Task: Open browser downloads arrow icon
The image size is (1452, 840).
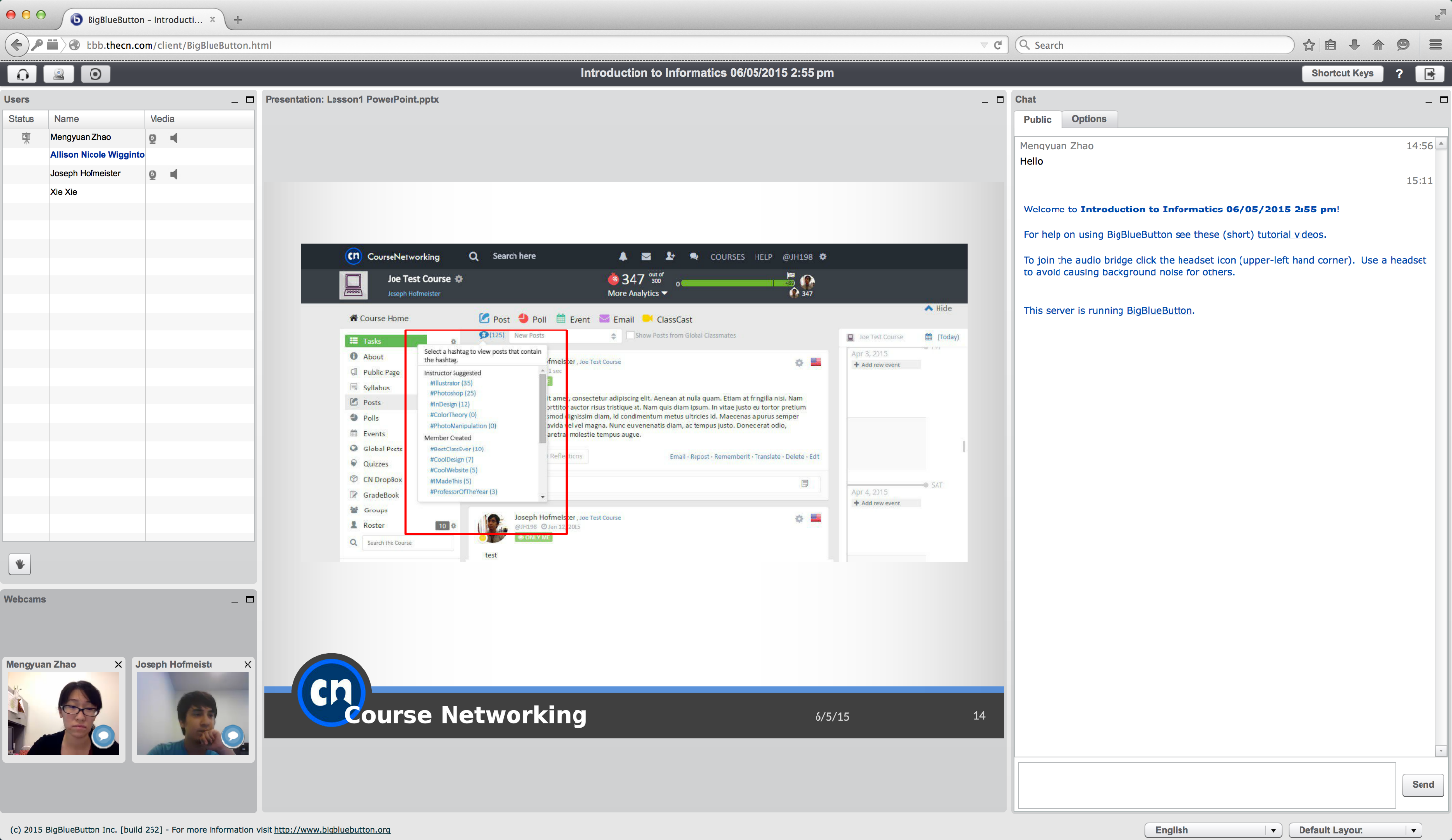Action: (1355, 45)
